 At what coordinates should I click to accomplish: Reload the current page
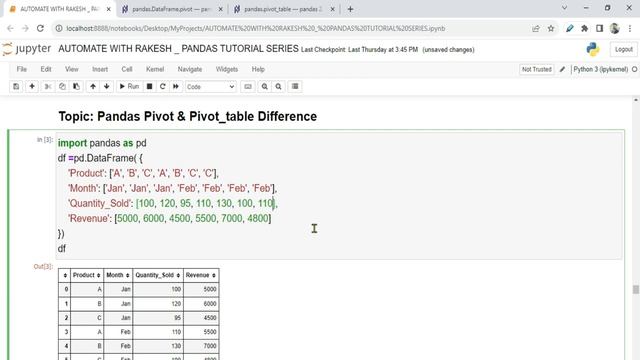(x=40, y=29)
